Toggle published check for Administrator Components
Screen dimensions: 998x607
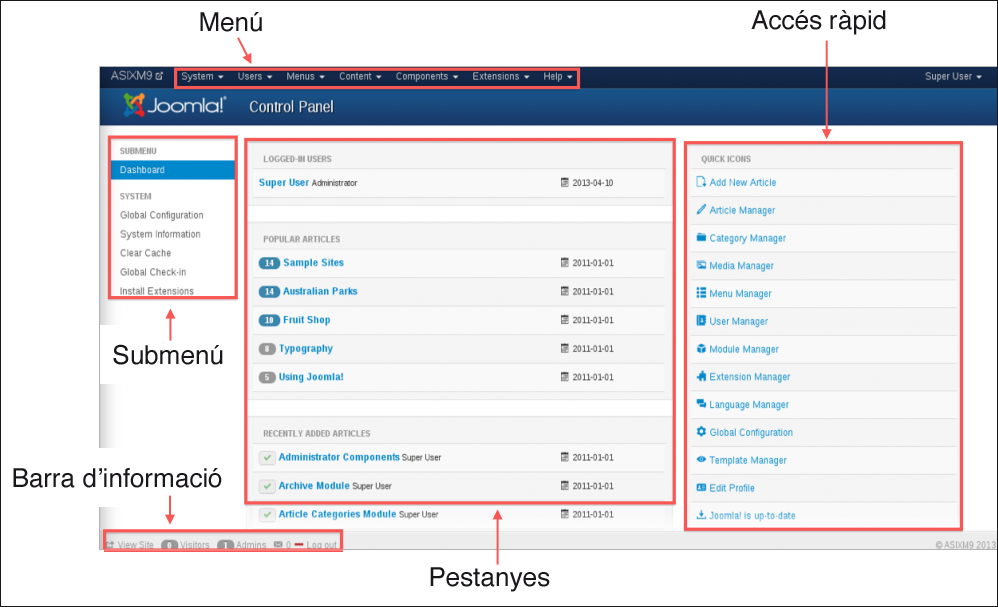point(267,457)
